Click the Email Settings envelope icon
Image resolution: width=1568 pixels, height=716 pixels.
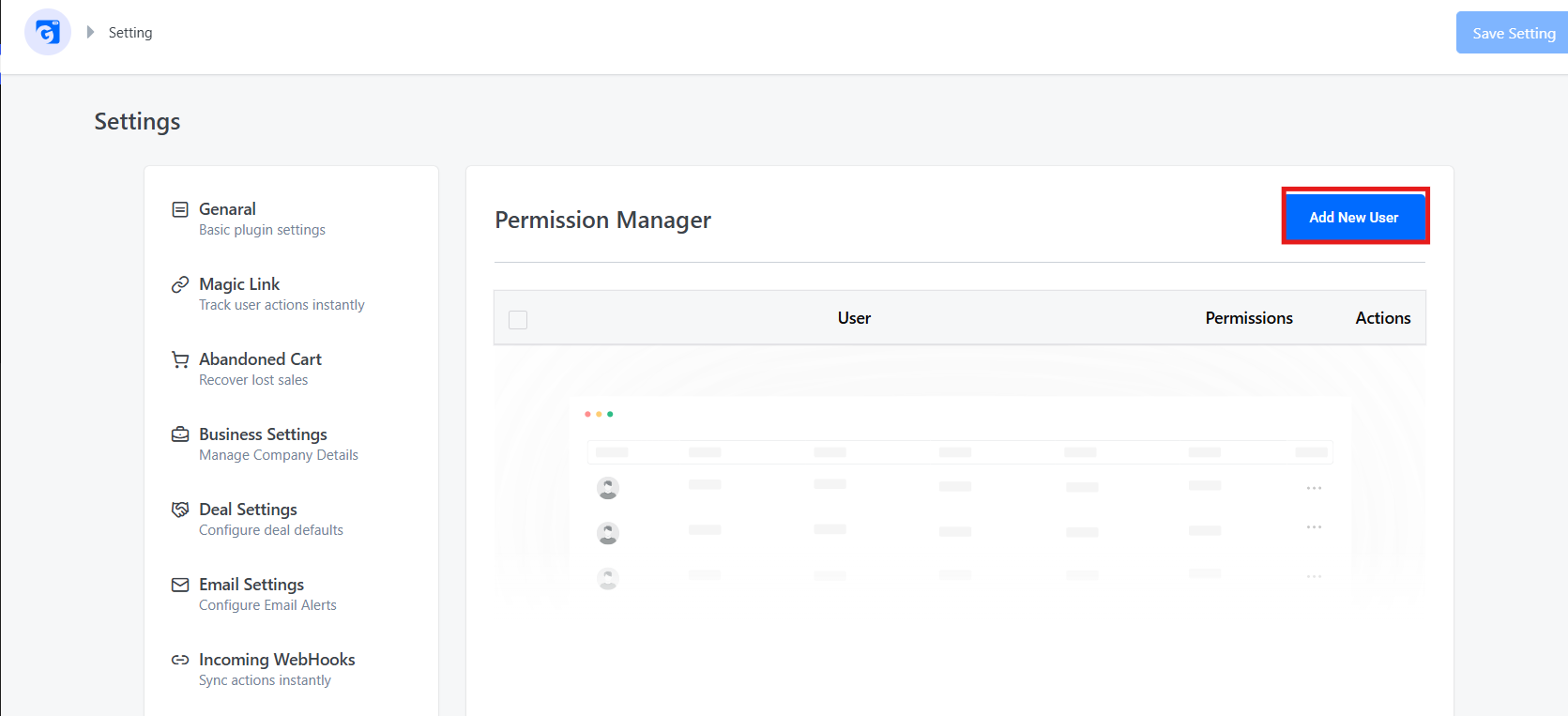180,585
